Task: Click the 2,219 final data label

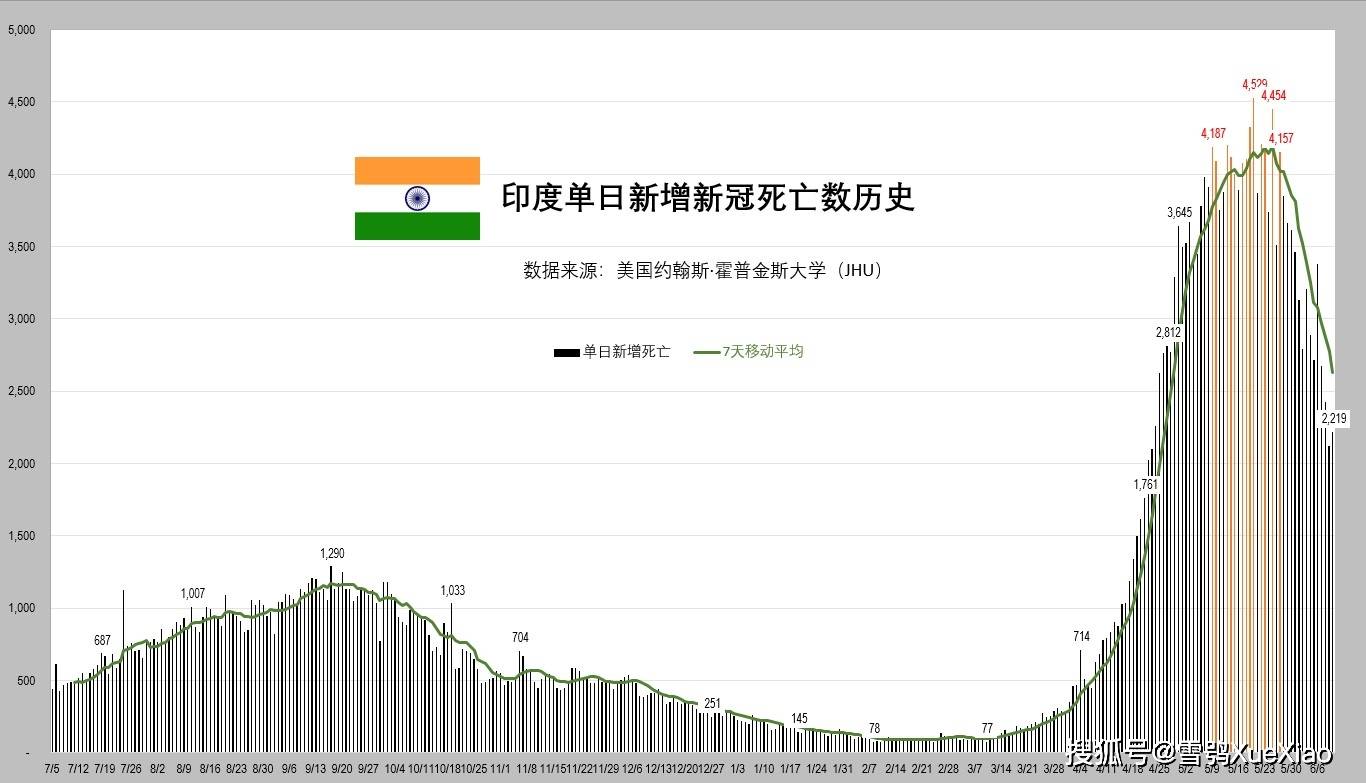Action: click(x=1334, y=418)
